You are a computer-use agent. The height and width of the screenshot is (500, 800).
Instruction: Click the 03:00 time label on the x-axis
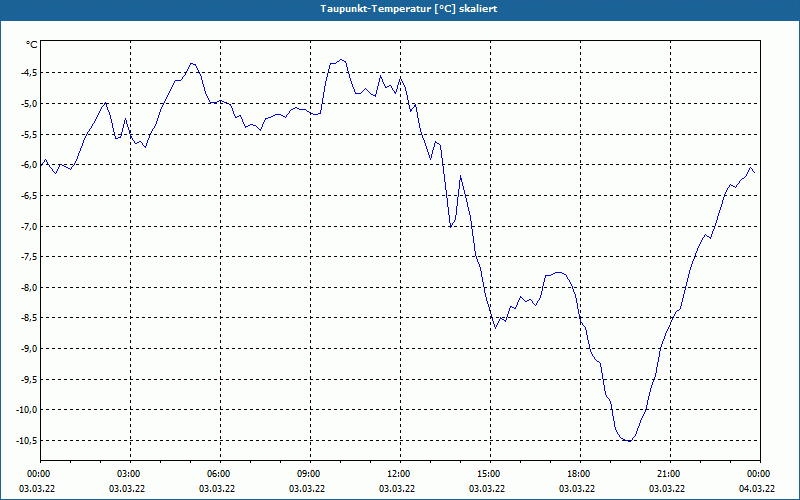point(131,474)
